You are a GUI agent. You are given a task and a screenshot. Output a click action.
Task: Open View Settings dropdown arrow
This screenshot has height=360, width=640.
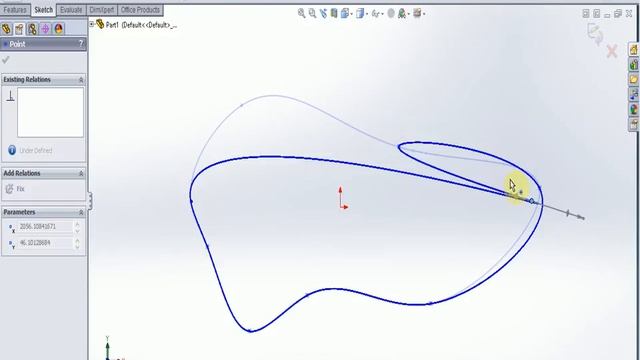[424, 14]
